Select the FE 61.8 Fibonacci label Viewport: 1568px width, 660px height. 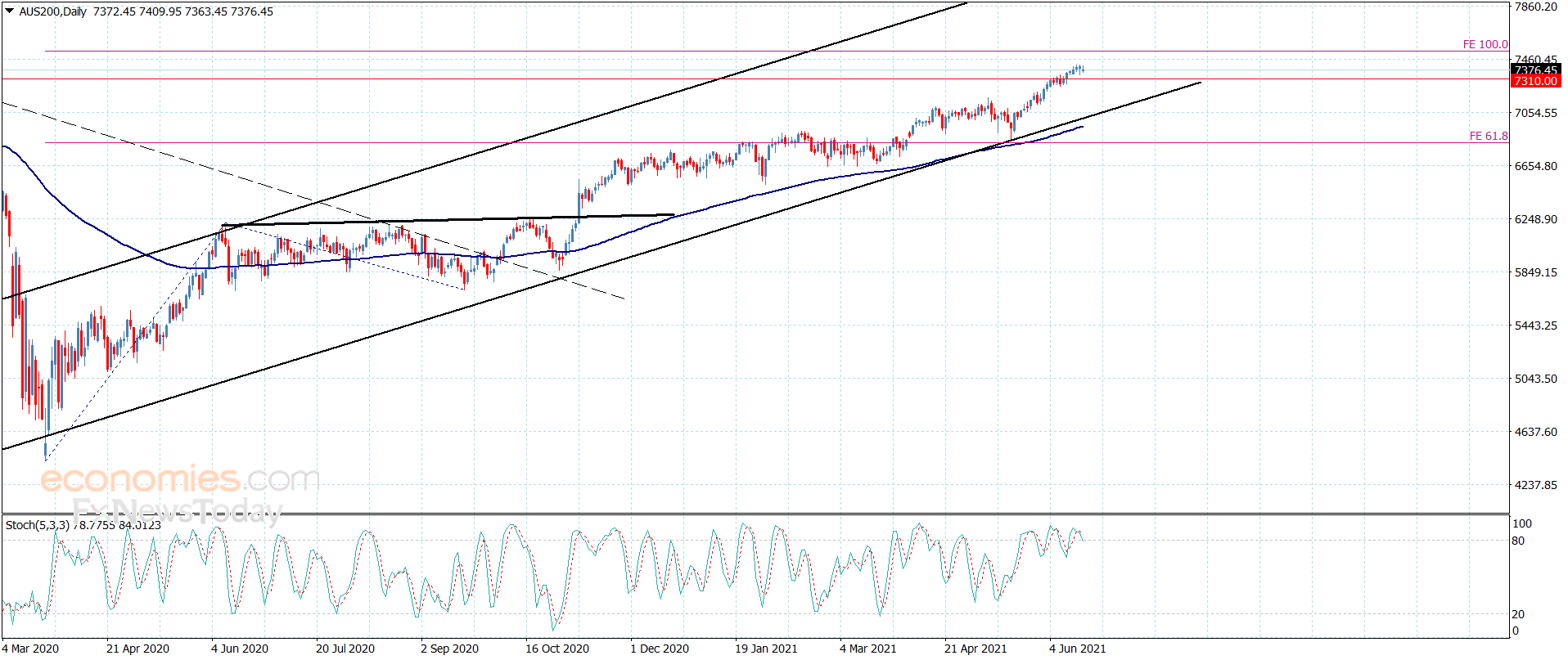click(x=1489, y=136)
